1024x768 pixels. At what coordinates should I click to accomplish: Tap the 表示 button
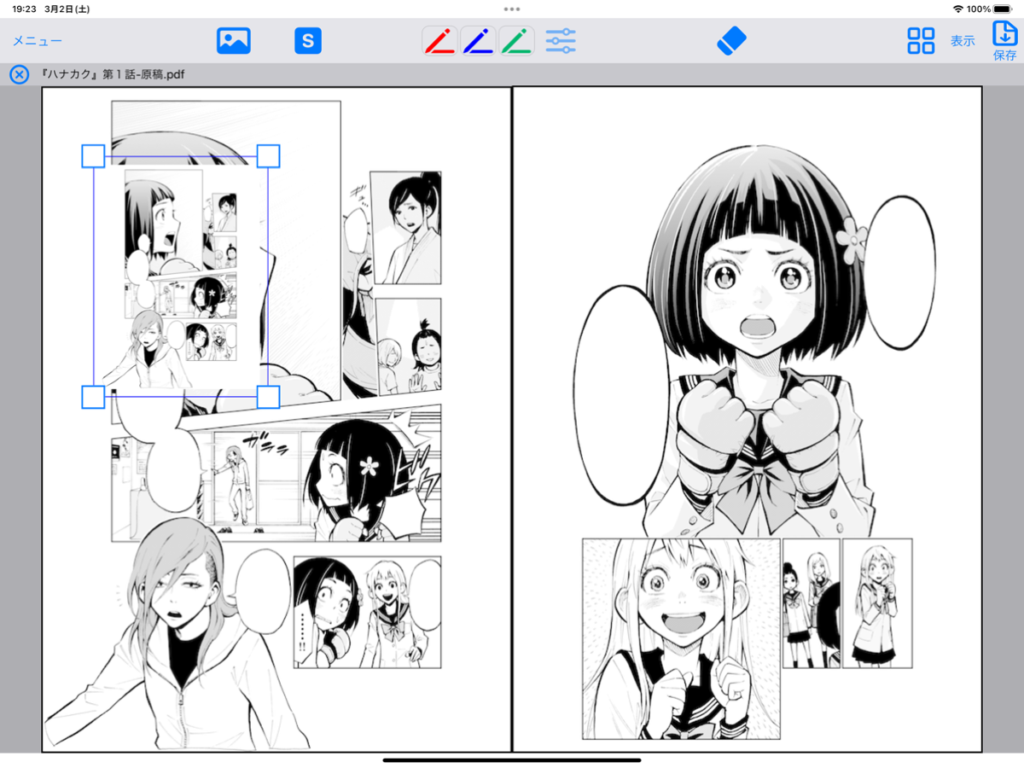(x=962, y=41)
